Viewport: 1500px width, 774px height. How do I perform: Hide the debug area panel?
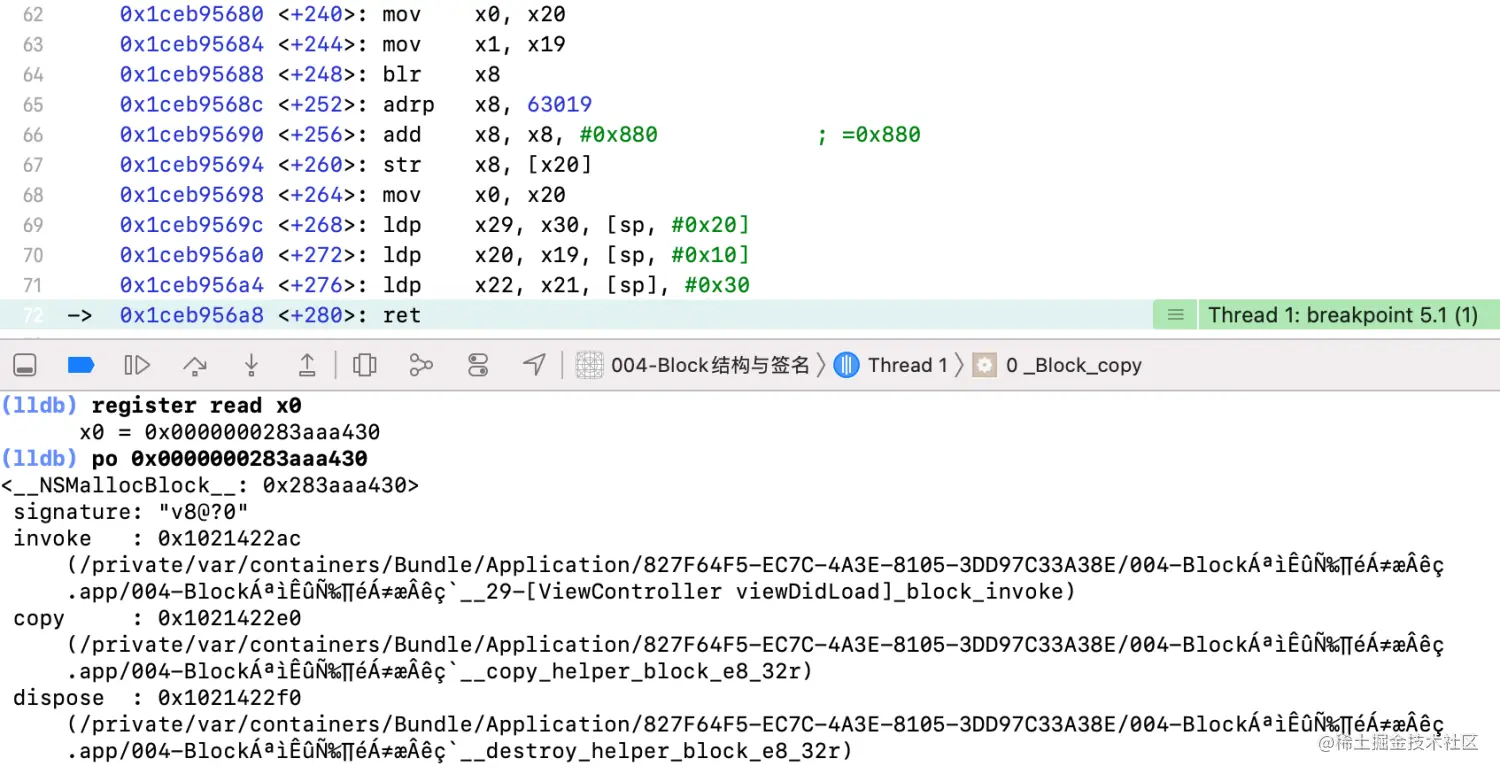25,365
